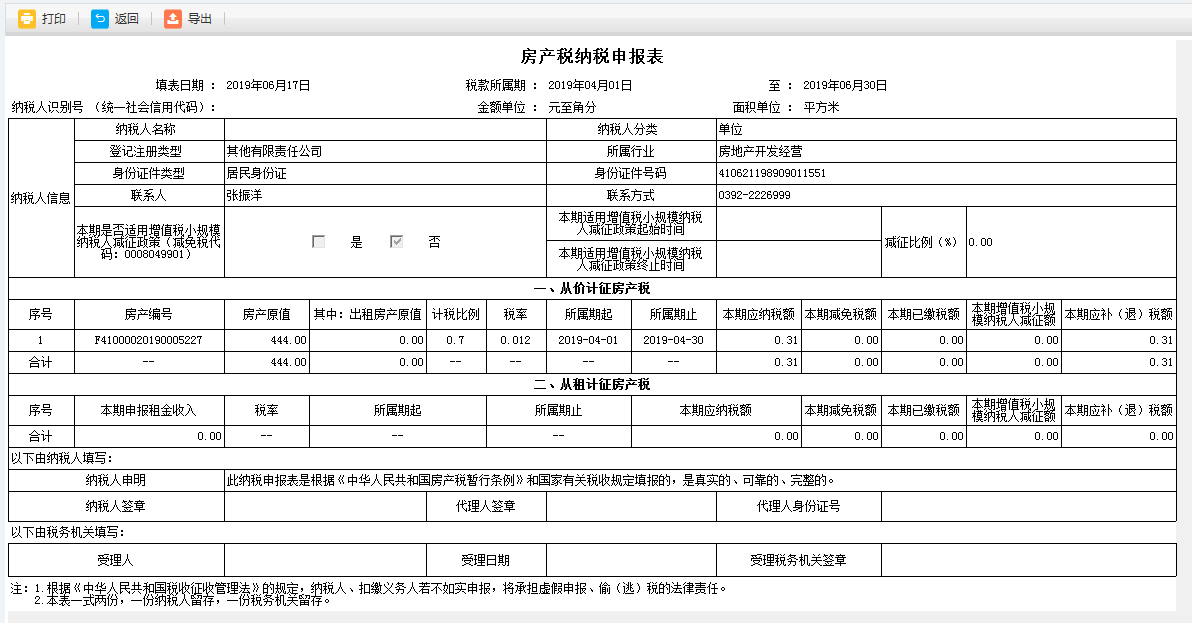Click the 代理人签章 input cell
This screenshot has width=1192, height=623.
pos(630,505)
